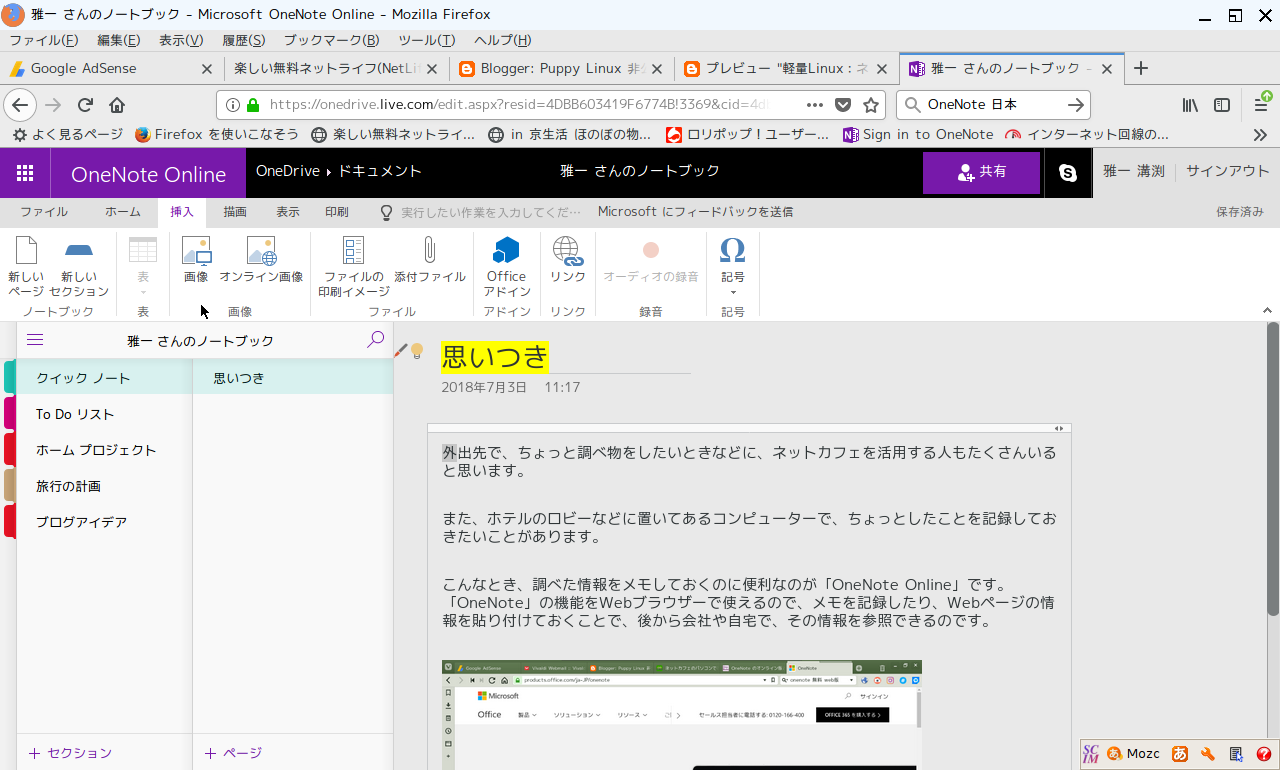Insert a new section from ribbon
This screenshot has width=1280, height=770.
pos(79,267)
